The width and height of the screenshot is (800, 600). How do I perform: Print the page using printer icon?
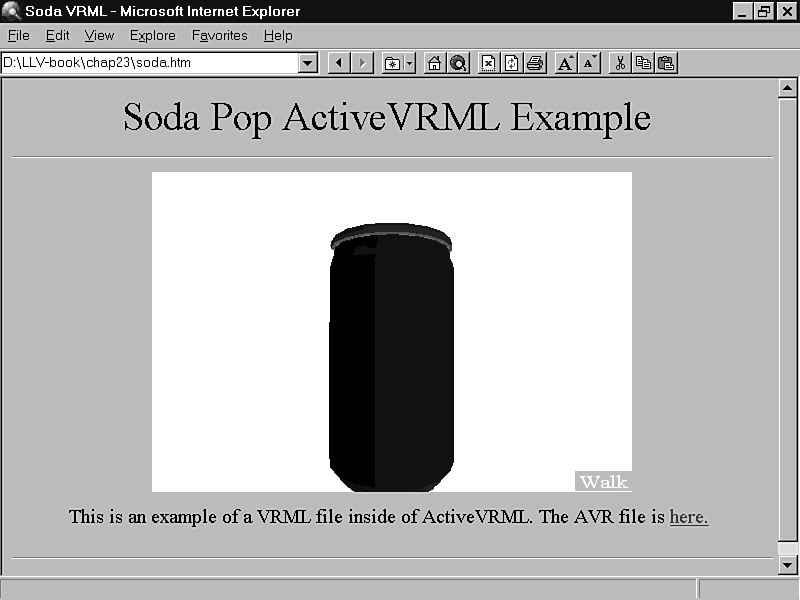click(x=535, y=63)
